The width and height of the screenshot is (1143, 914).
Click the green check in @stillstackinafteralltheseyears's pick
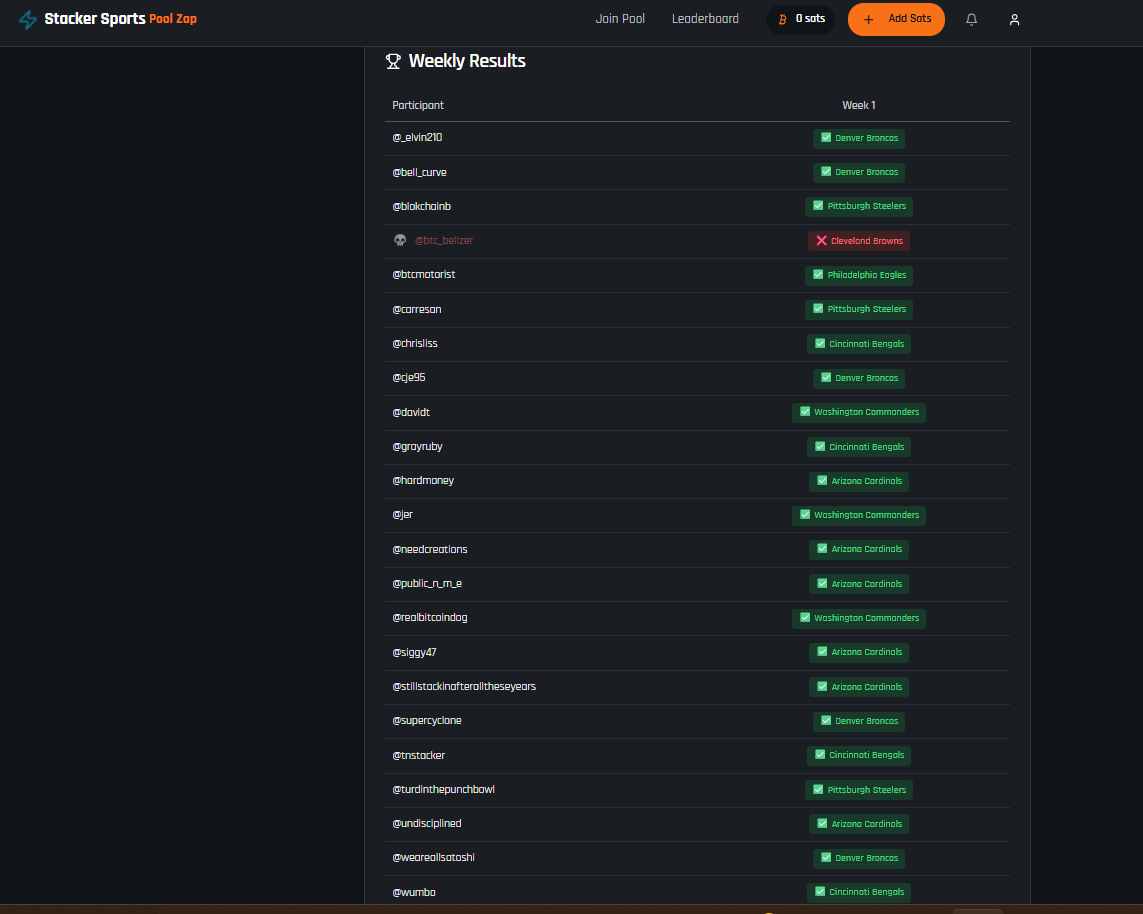tap(822, 687)
